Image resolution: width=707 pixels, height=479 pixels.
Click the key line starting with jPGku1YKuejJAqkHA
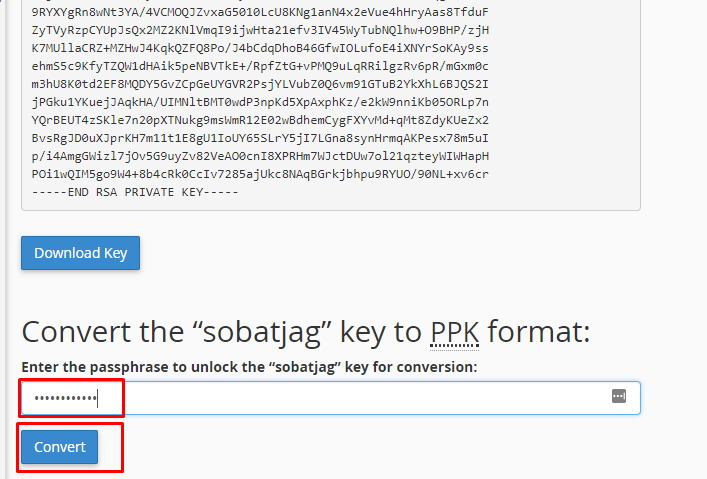(260, 102)
